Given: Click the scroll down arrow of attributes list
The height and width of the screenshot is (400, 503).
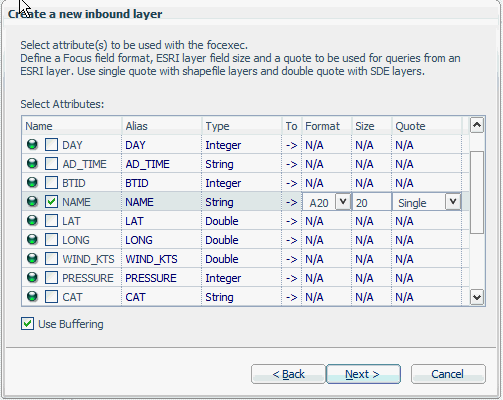Looking at the screenshot, I should point(477,297).
